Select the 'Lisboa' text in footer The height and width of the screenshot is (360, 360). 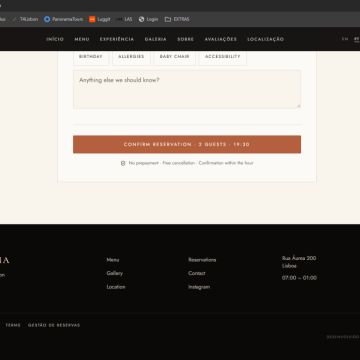pos(289,266)
